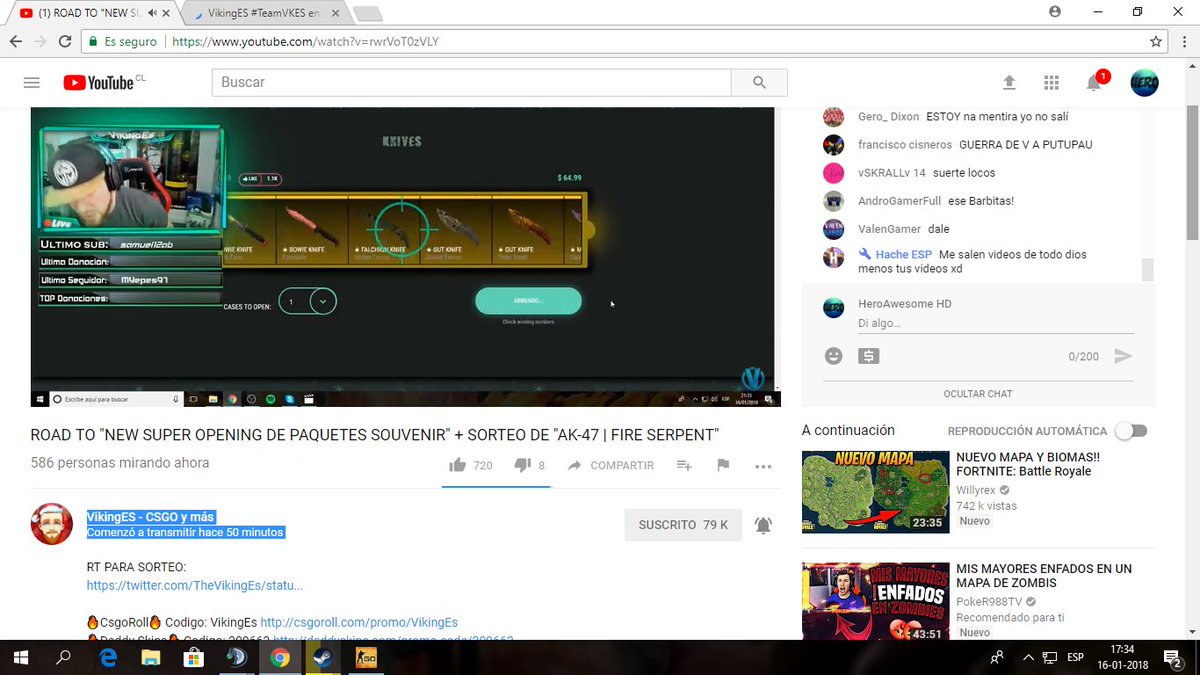This screenshot has width=1200, height=675.
Task: Click chat user francisco cisneros
Action: [905, 145]
